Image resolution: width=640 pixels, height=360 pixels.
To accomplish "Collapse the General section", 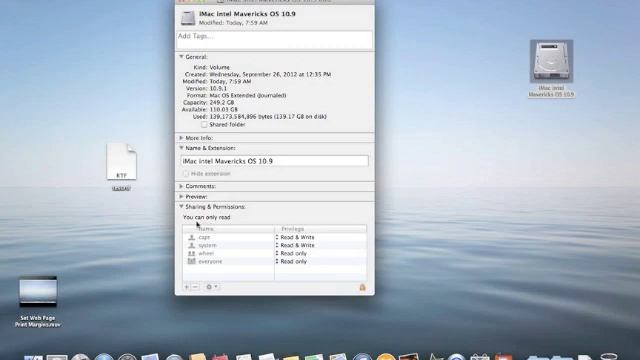I will 181,57.
